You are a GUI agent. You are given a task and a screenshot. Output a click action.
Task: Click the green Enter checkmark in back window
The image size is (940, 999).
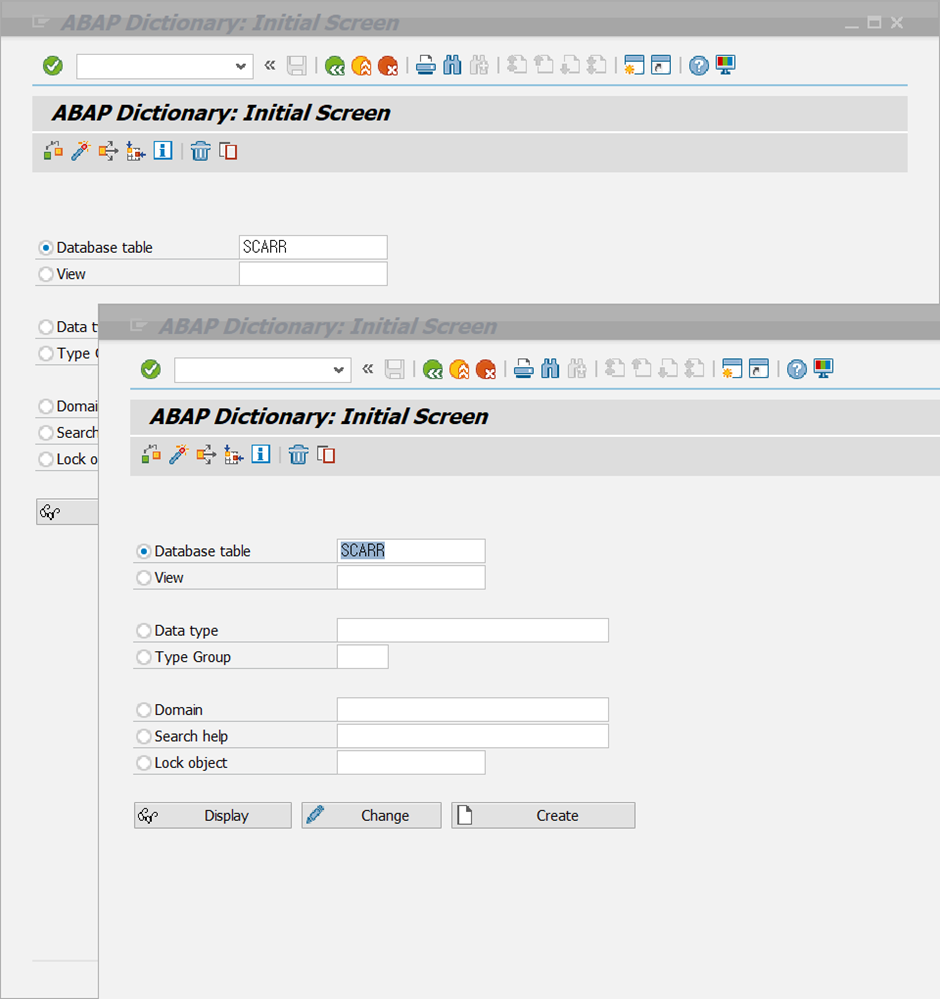[x=53, y=65]
